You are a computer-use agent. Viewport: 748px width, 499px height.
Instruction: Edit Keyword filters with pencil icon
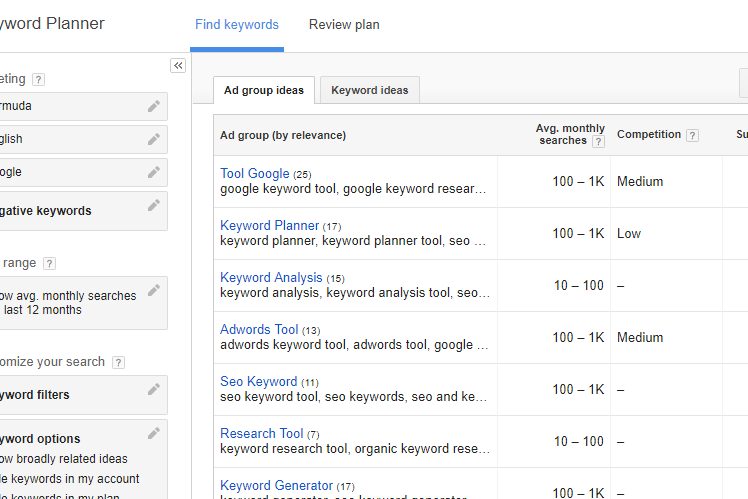[x=154, y=389]
